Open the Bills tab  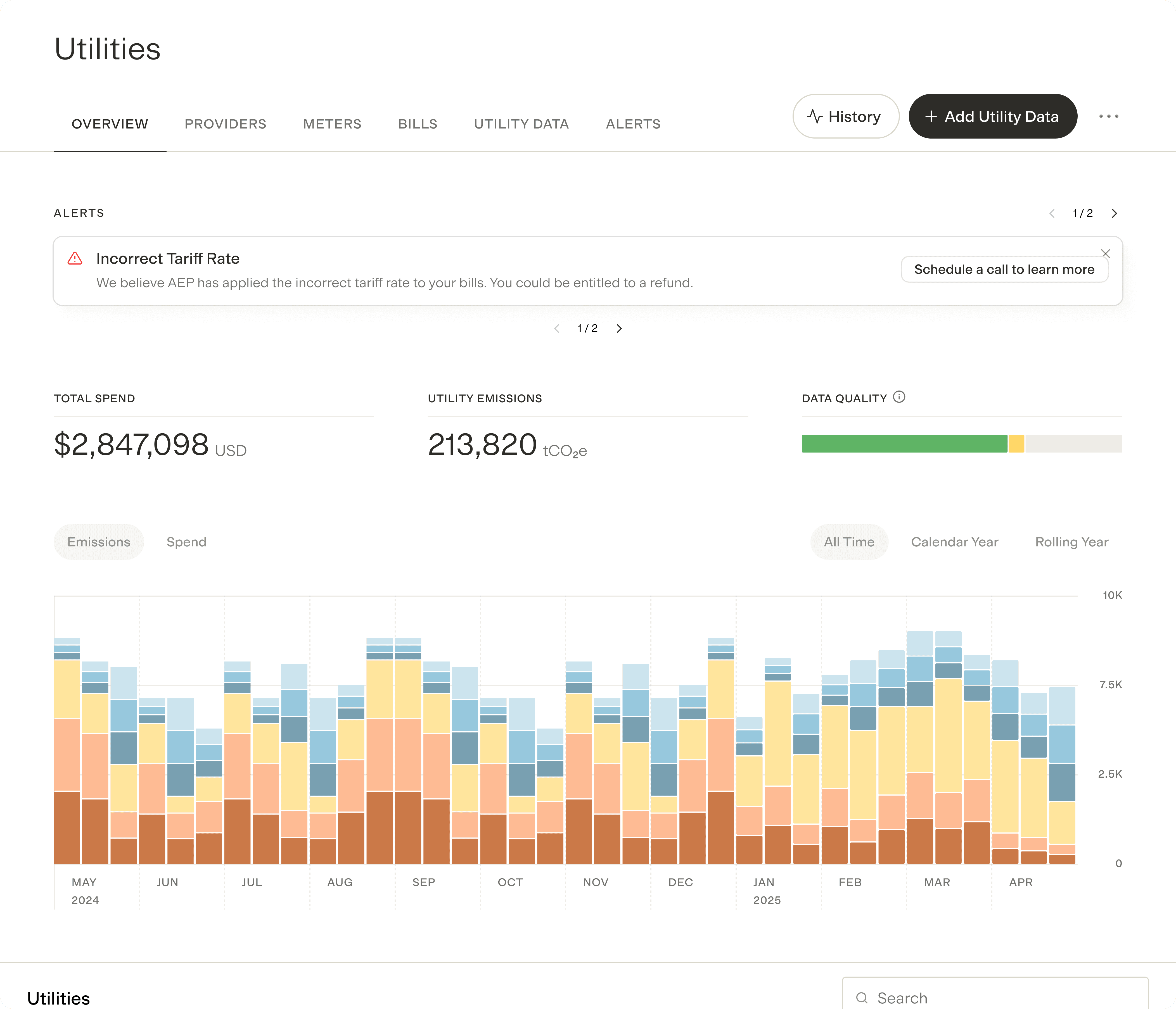coord(418,124)
